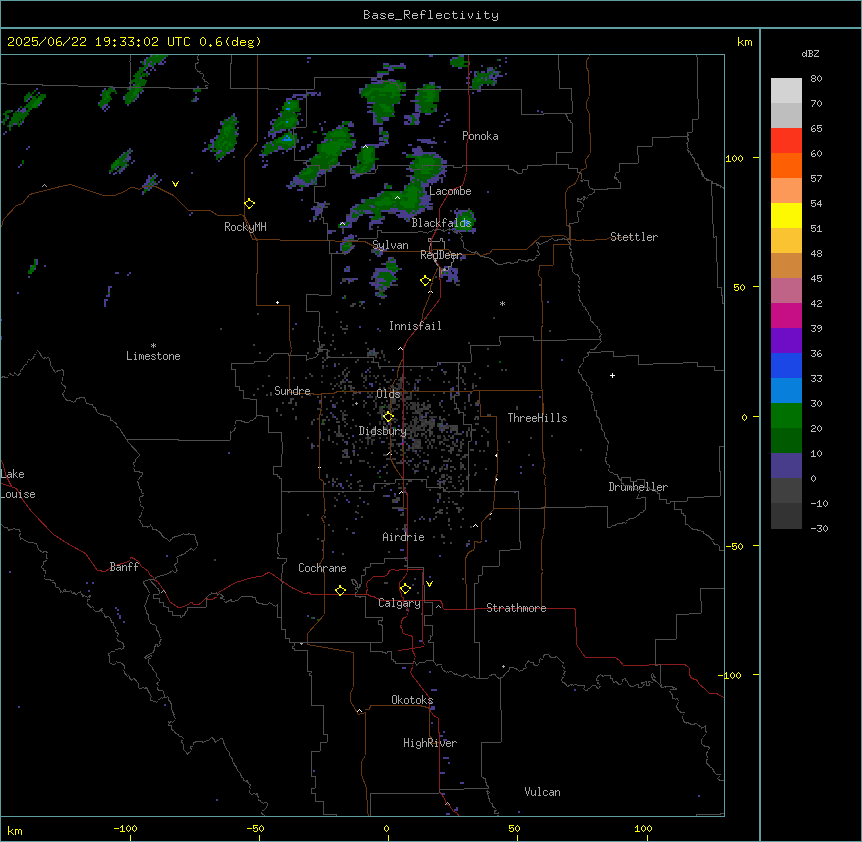This screenshot has height=842, width=862.
Task: Click the white plus marker northwest of Drumheller
Action: pos(612,375)
